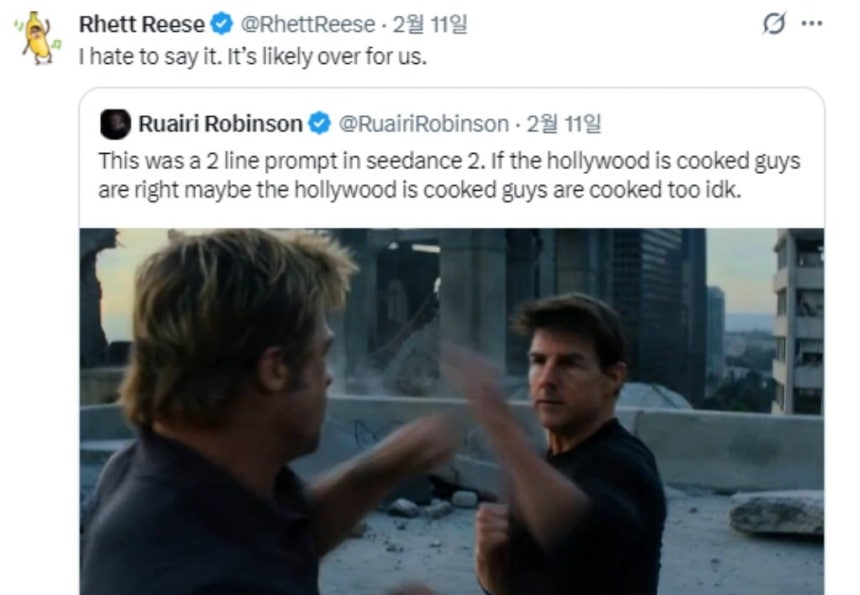Play the rooftop fight video thumbnail
This screenshot has height=595, width=860.
click(x=451, y=411)
